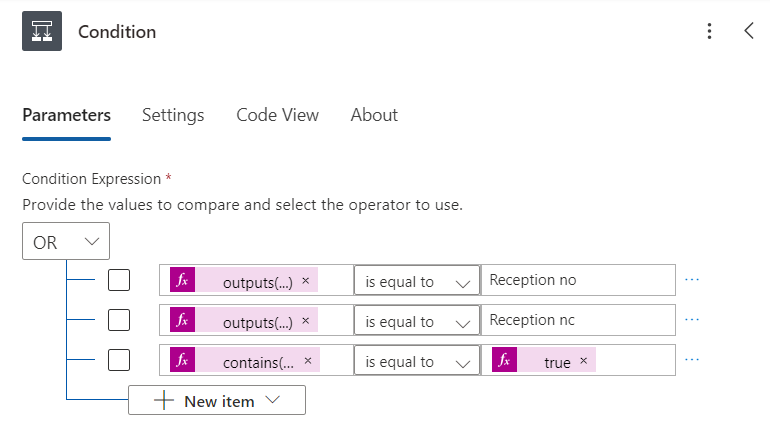Switch to the Settings tab
The image size is (770, 436).
point(173,115)
